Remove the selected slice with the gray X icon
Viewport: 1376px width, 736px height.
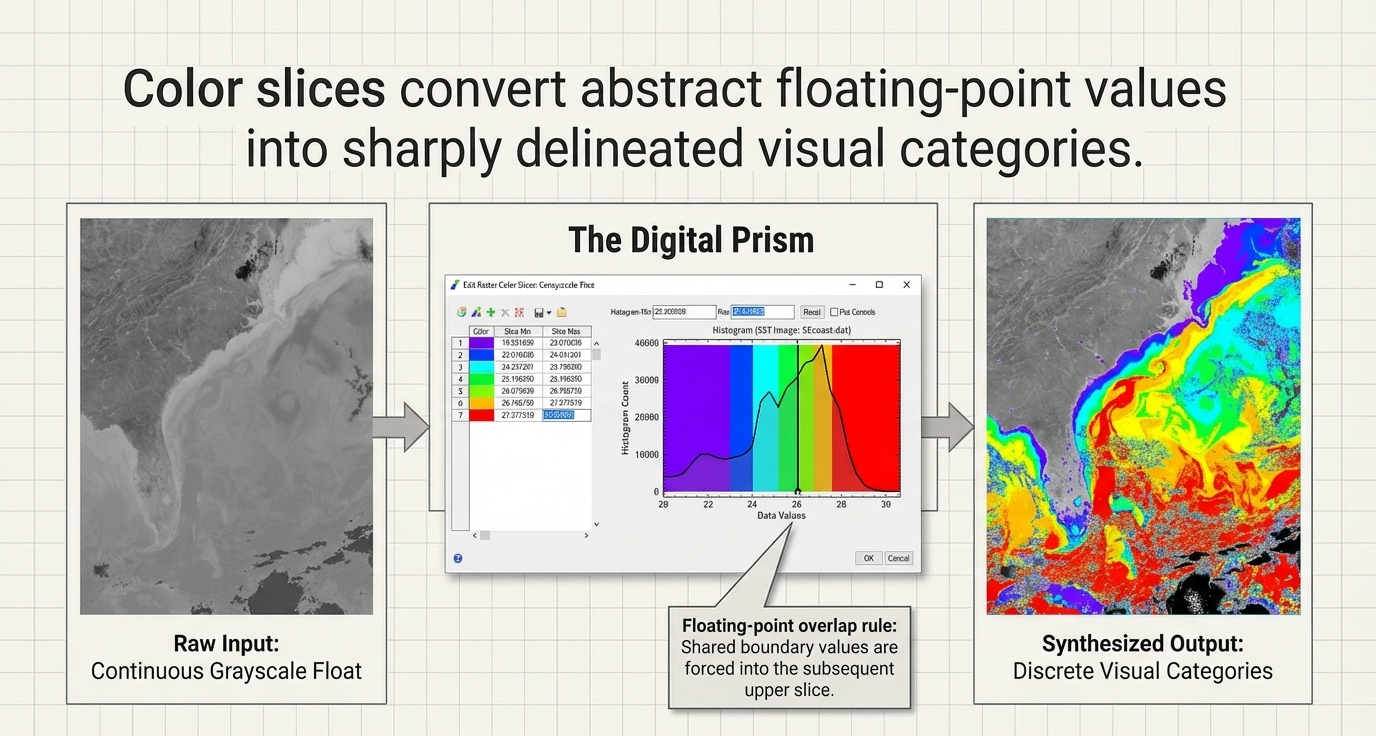505,312
